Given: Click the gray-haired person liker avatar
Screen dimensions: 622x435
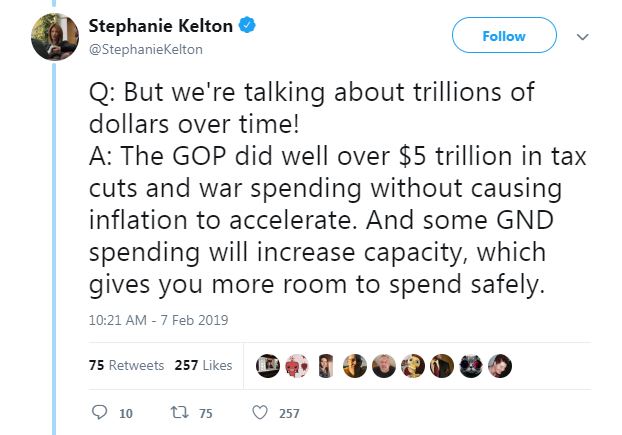Looking at the screenshot, I should (x=384, y=366).
